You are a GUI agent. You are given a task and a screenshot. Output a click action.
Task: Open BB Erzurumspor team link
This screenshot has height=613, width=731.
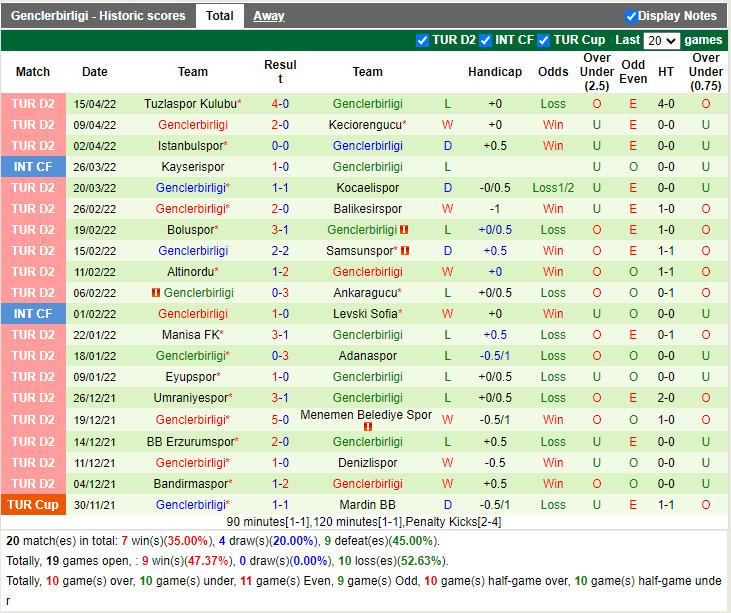pos(191,441)
